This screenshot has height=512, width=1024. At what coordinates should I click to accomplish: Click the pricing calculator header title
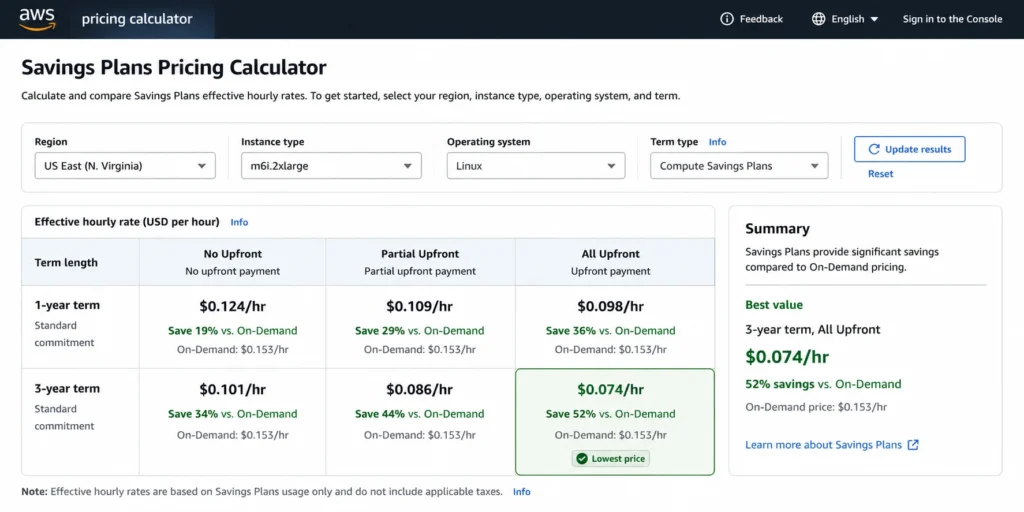[137, 20]
